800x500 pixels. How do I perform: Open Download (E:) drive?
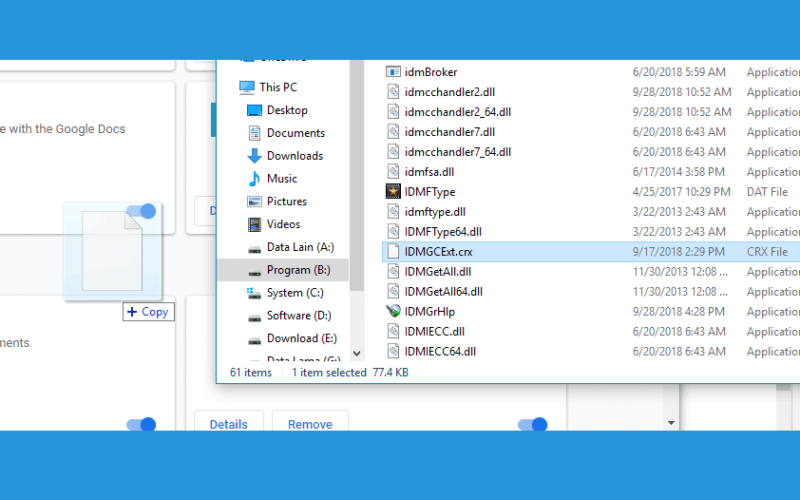point(302,338)
